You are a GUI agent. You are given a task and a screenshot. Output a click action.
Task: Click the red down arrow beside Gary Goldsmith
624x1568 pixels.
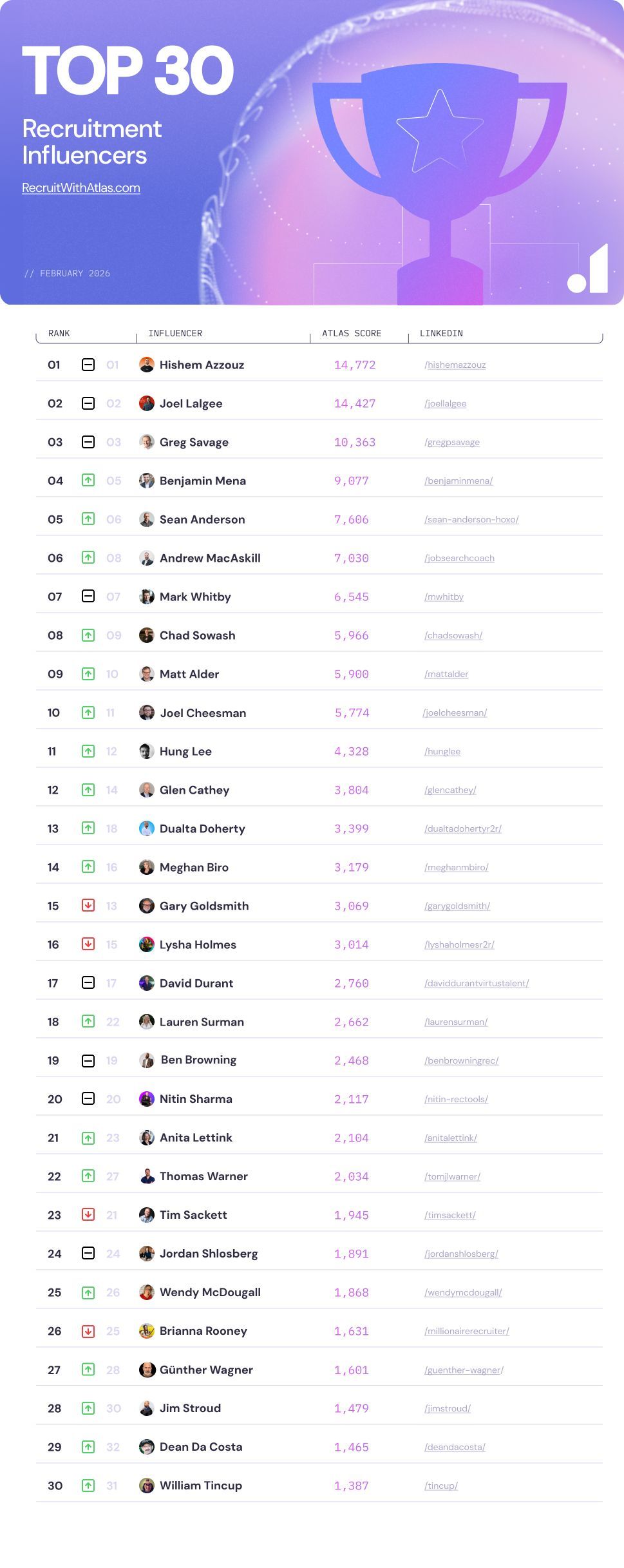click(x=88, y=906)
